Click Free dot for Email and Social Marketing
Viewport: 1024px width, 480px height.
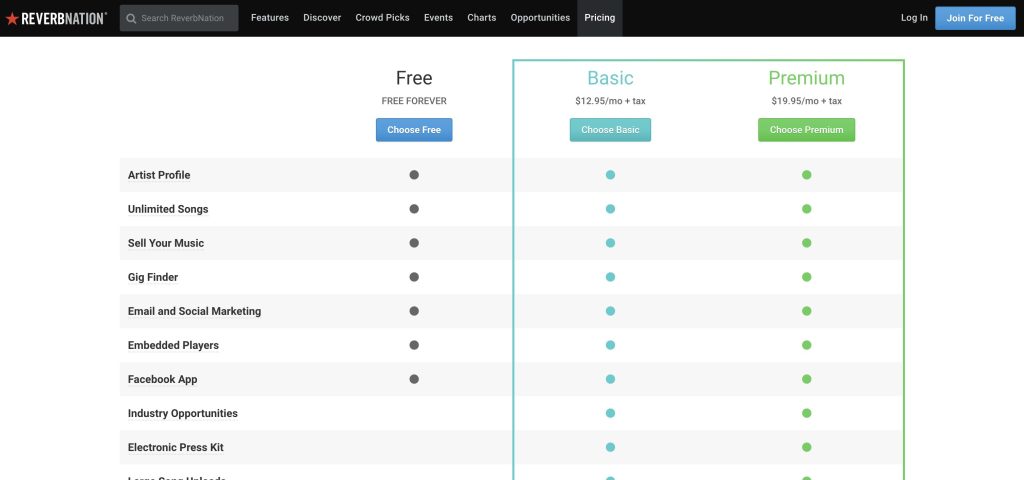pyautogui.click(x=414, y=311)
